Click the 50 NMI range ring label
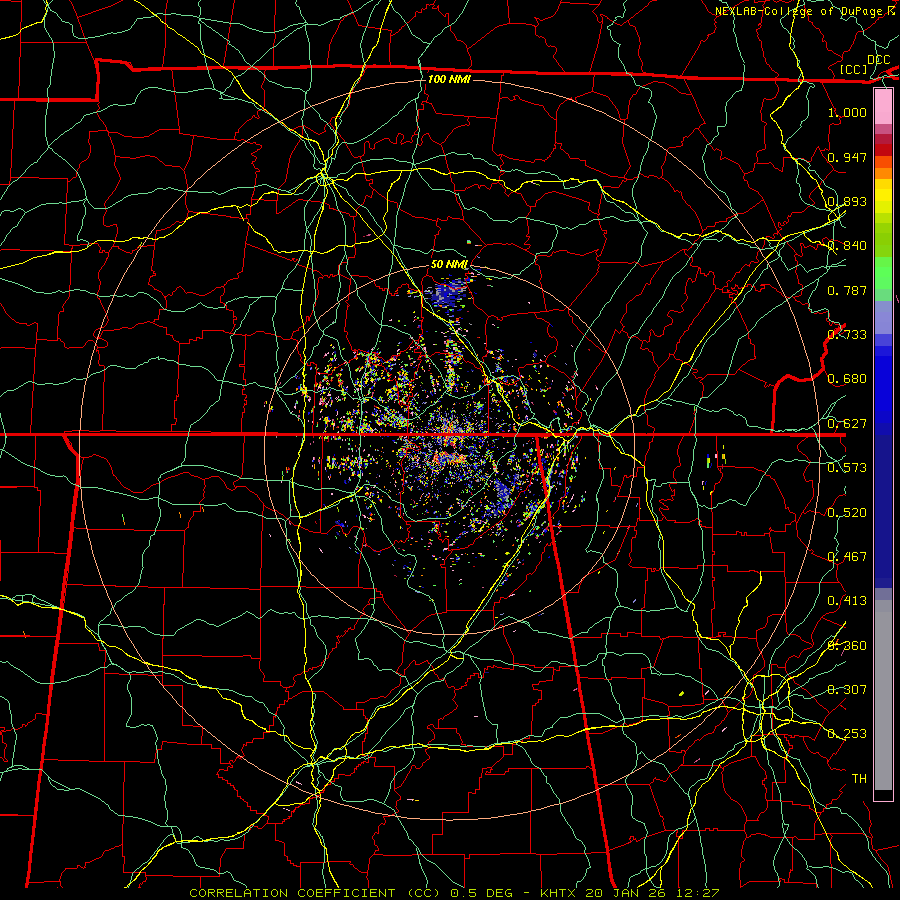 tap(449, 265)
